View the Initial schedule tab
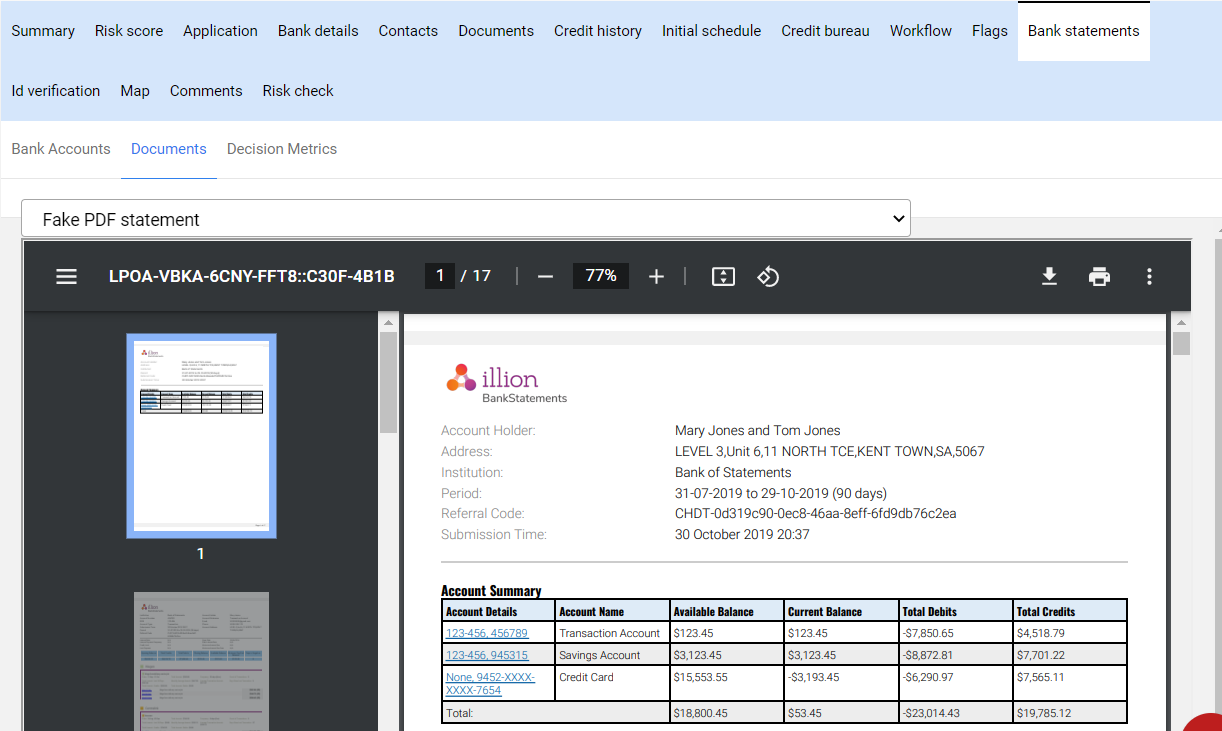The image size is (1222, 731). [x=711, y=31]
